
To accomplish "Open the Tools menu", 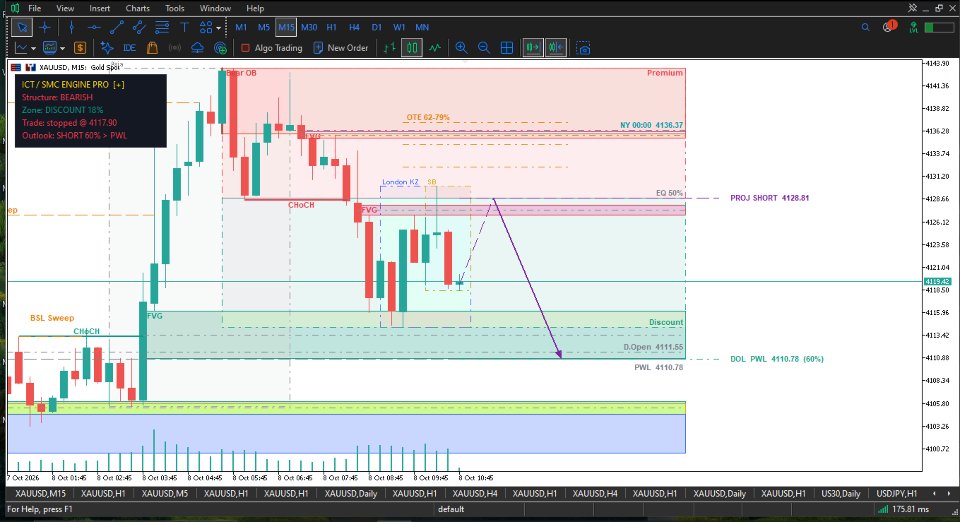I will click(x=174, y=8).
